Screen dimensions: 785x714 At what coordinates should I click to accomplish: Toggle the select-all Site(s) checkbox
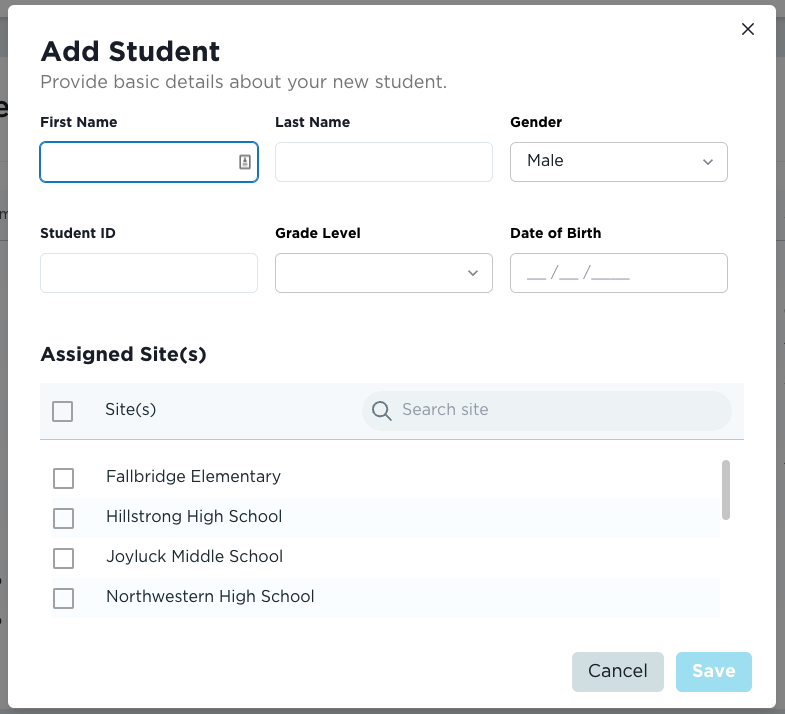[62, 411]
